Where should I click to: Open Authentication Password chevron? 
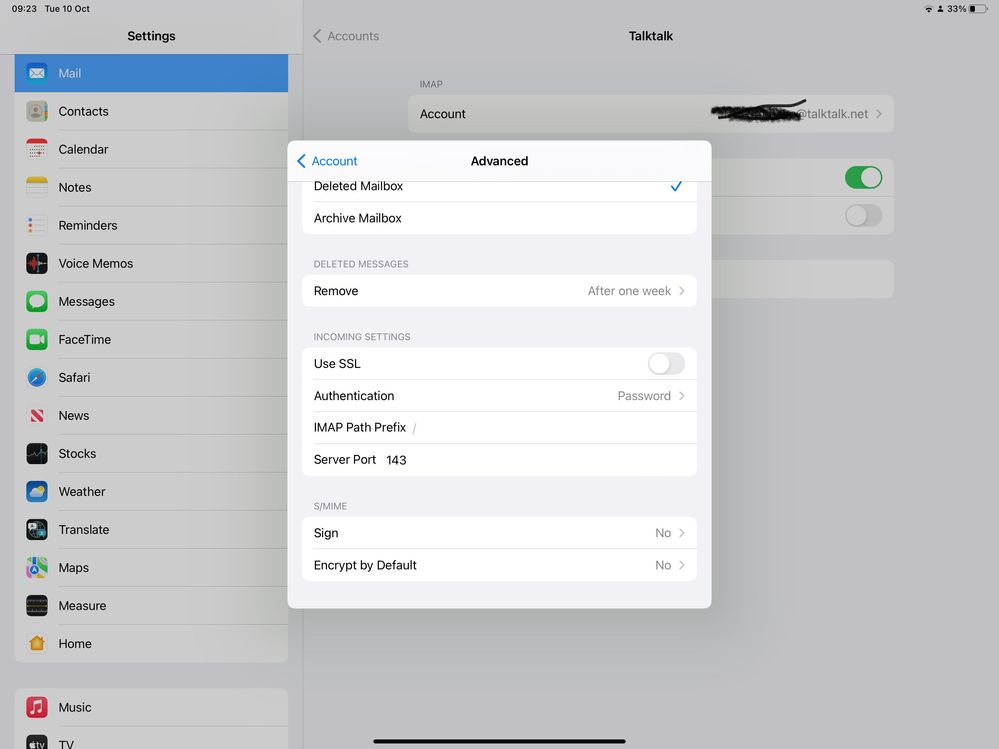click(682, 396)
